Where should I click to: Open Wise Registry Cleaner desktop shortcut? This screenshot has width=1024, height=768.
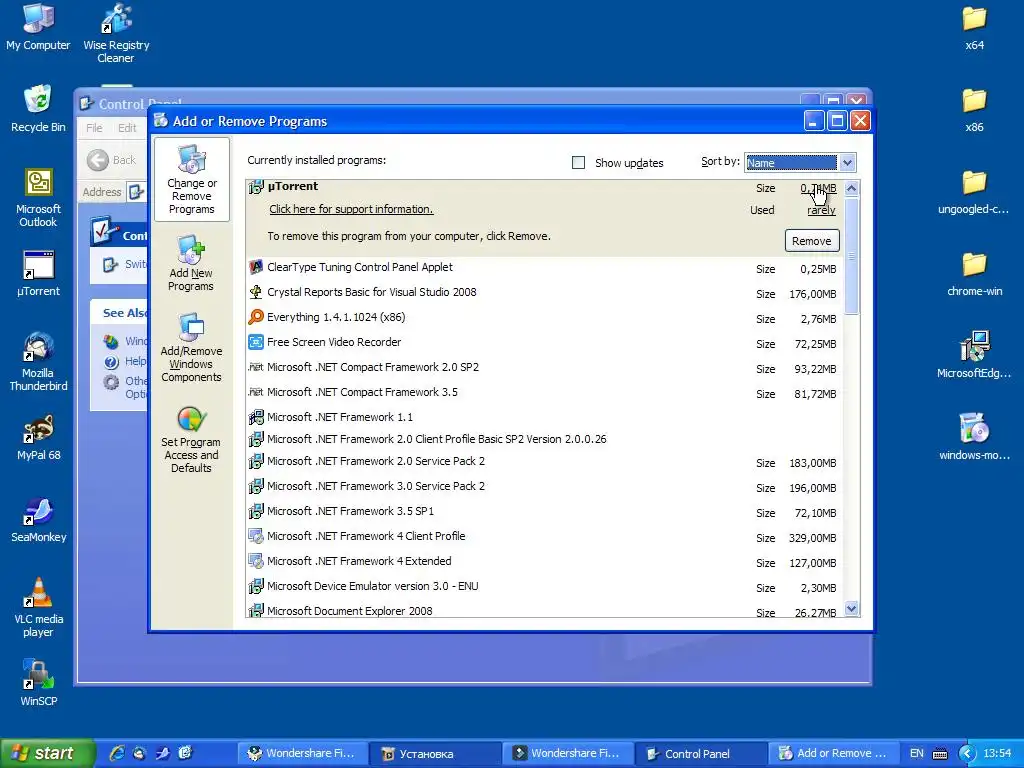click(116, 33)
